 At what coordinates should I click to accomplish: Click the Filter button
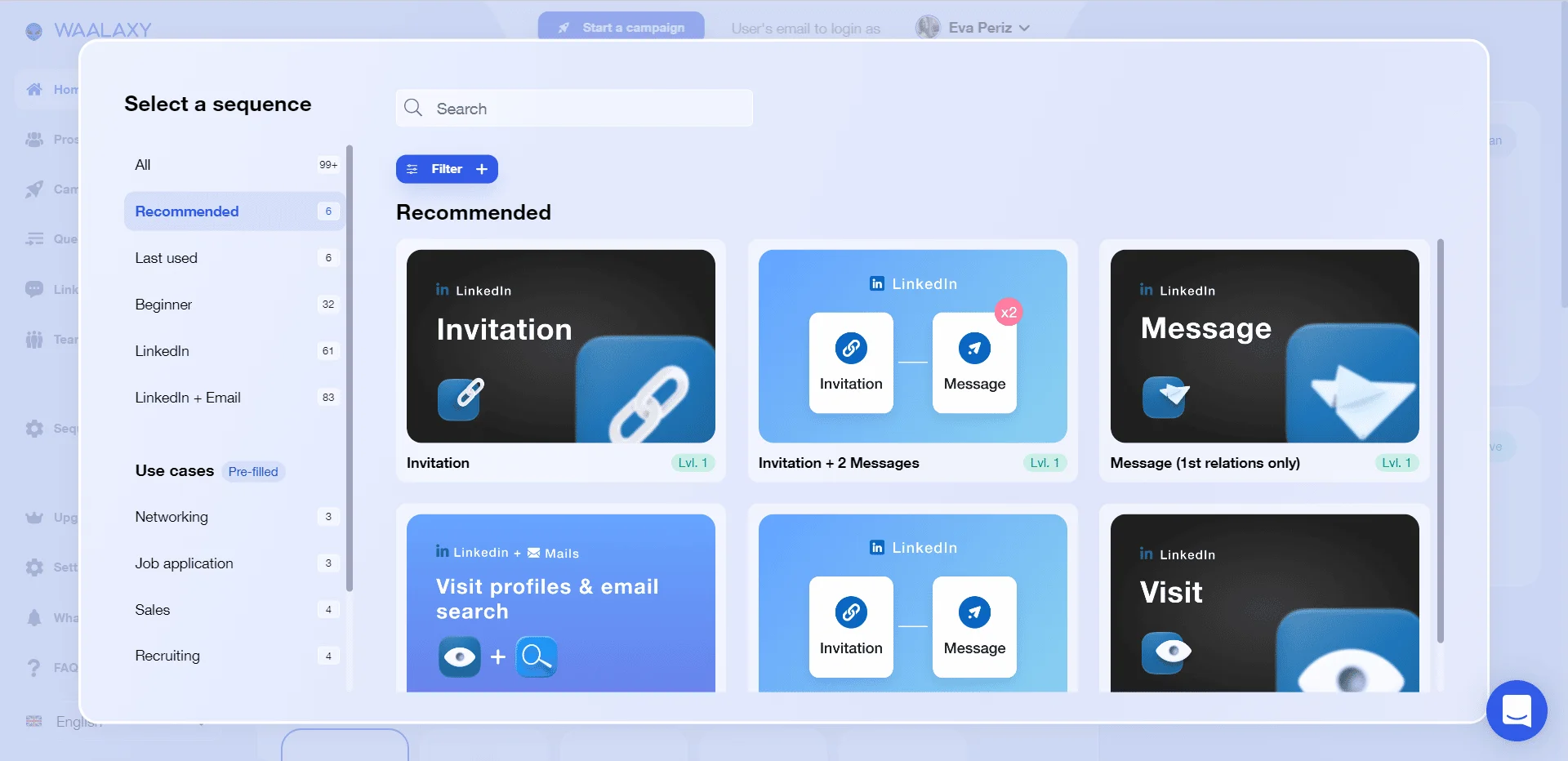(447, 169)
